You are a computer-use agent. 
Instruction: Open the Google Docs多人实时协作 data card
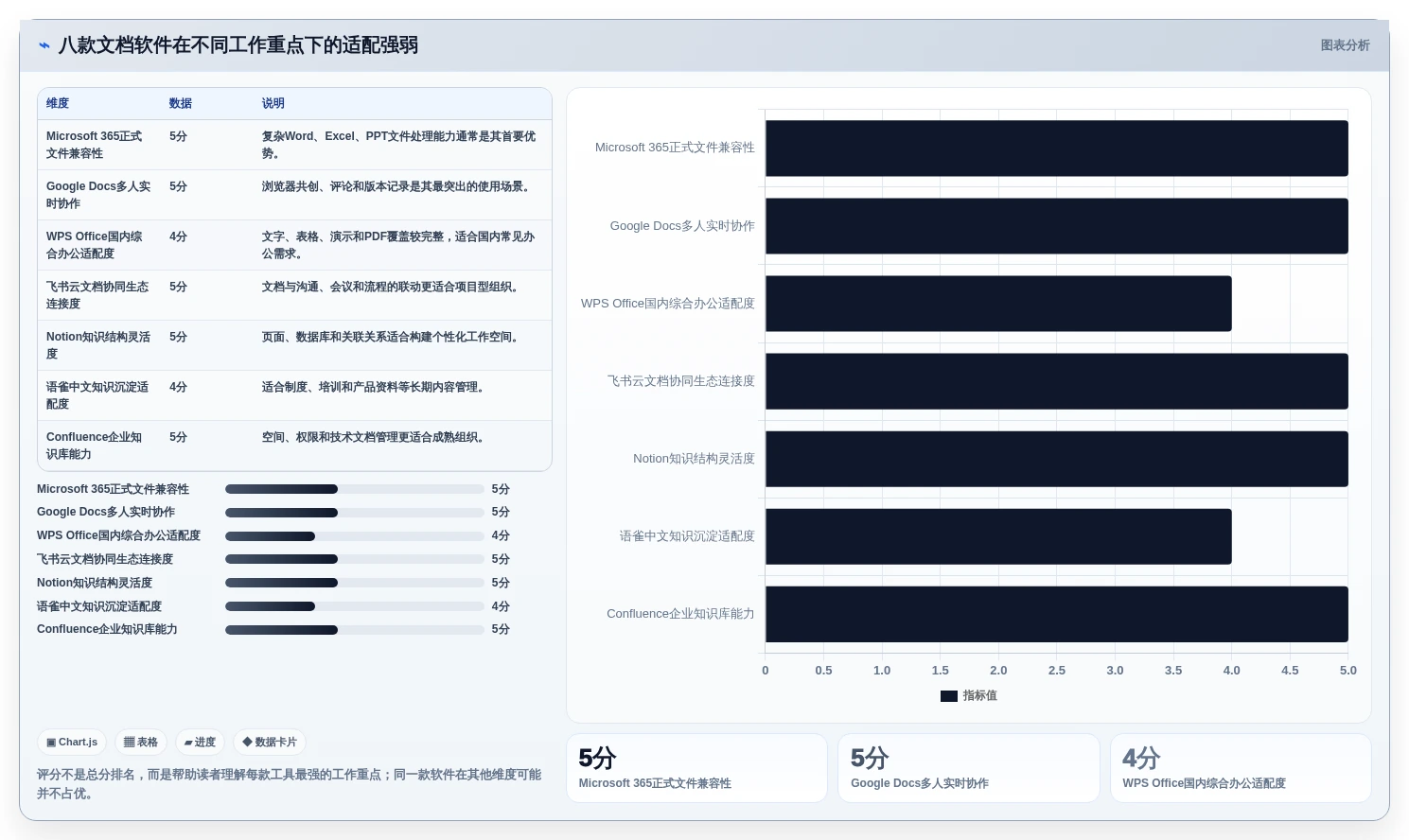coord(969,768)
